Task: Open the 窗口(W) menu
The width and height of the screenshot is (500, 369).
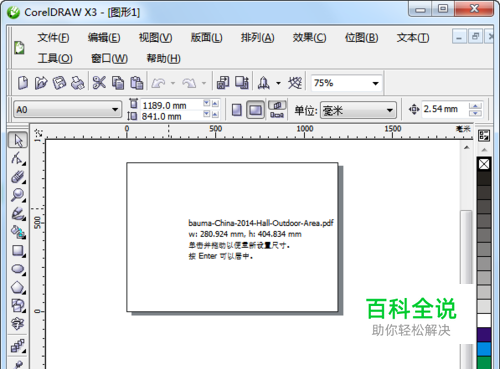Action: (110, 59)
